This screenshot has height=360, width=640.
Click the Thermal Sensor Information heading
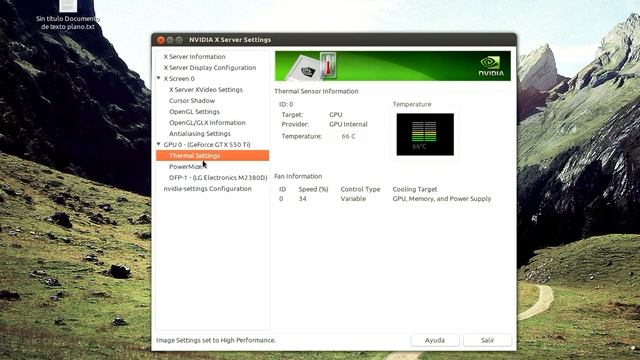[x=316, y=91]
